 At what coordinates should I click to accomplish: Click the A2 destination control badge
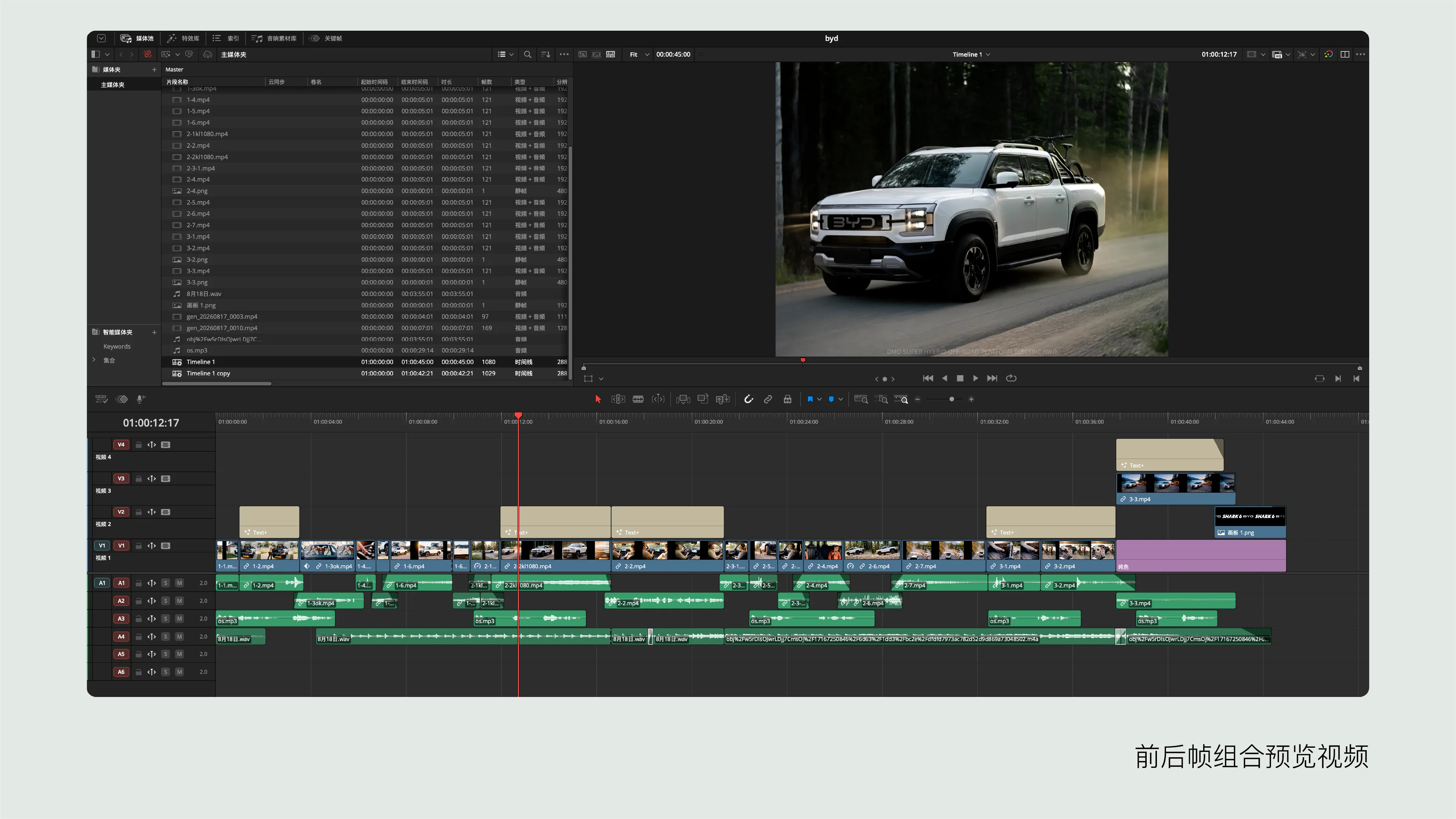point(121,601)
